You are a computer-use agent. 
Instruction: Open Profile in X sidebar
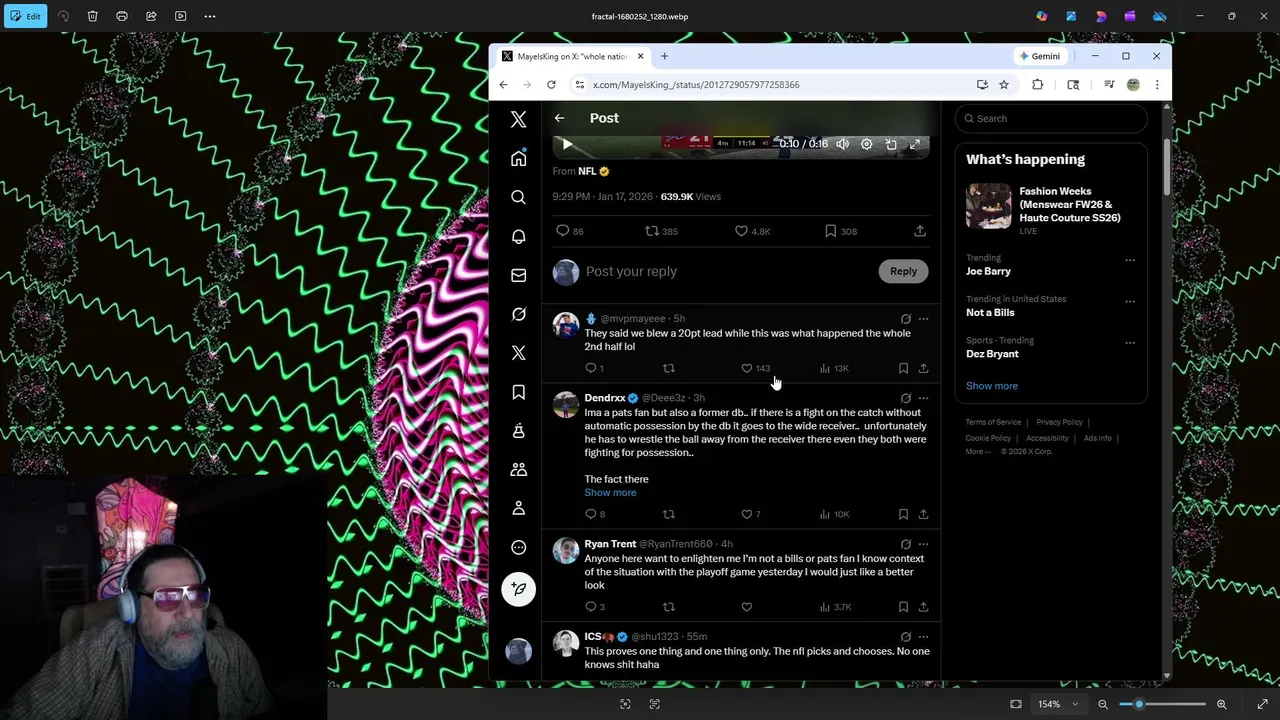[518, 508]
